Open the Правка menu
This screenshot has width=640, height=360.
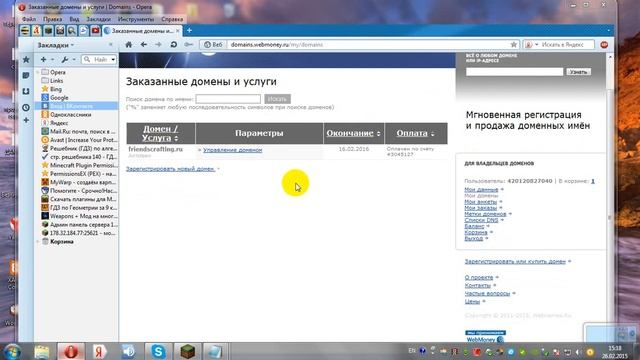pos(52,19)
